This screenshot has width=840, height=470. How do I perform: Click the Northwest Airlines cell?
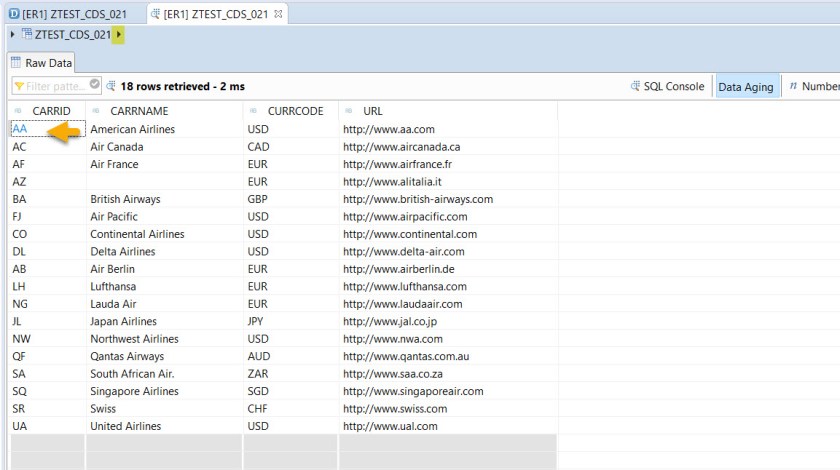(164, 339)
